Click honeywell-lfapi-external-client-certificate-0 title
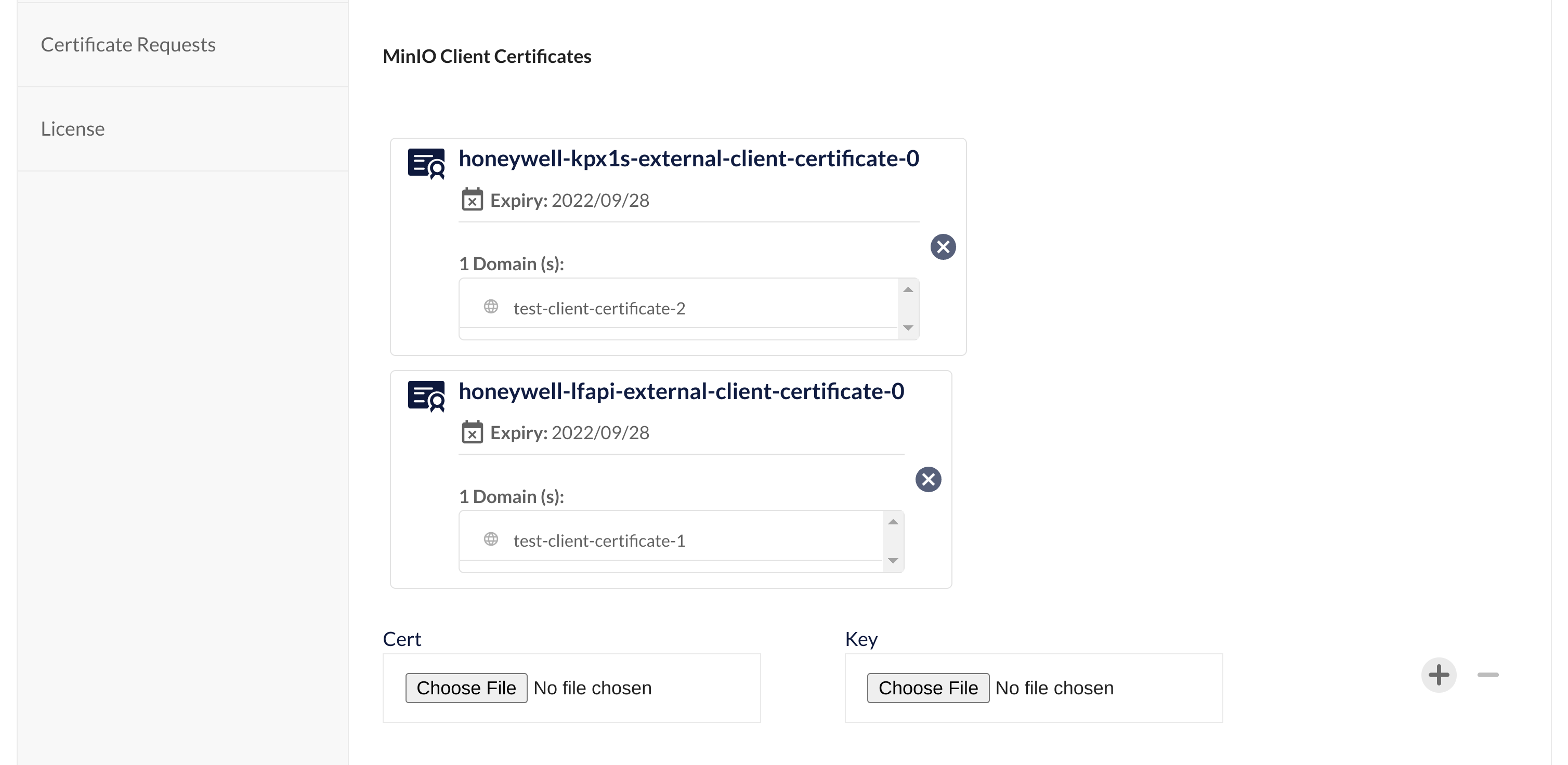This screenshot has width=1568, height=765. click(x=681, y=391)
